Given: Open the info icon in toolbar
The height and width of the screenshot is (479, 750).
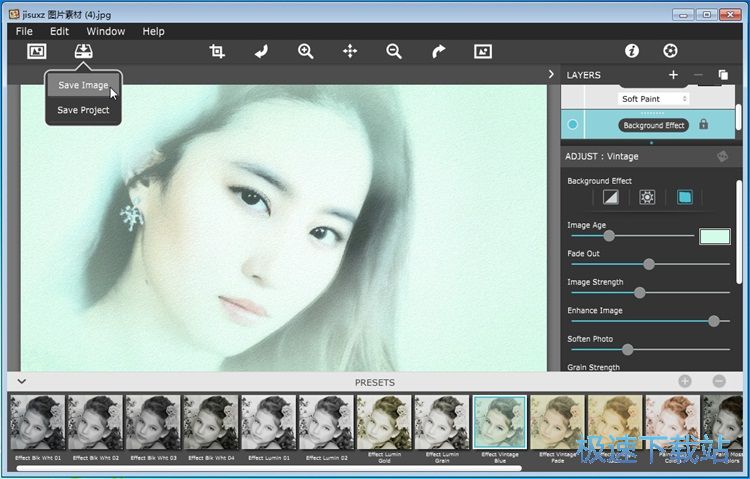Looking at the screenshot, I should pyautogui.click(x=632, y=51).
